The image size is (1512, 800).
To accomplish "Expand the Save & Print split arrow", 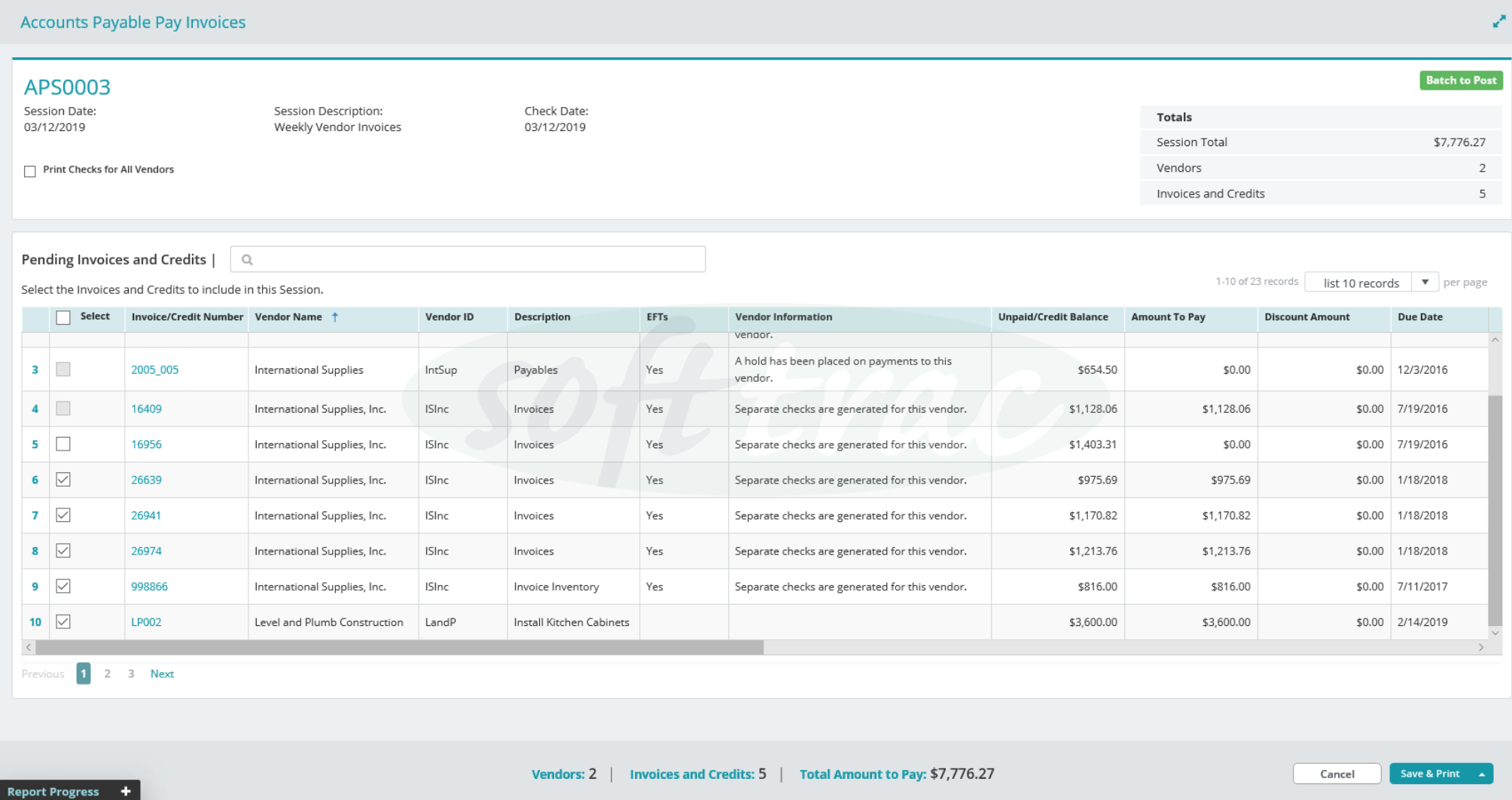I will pyautogui.click(x=1482, y=774).
